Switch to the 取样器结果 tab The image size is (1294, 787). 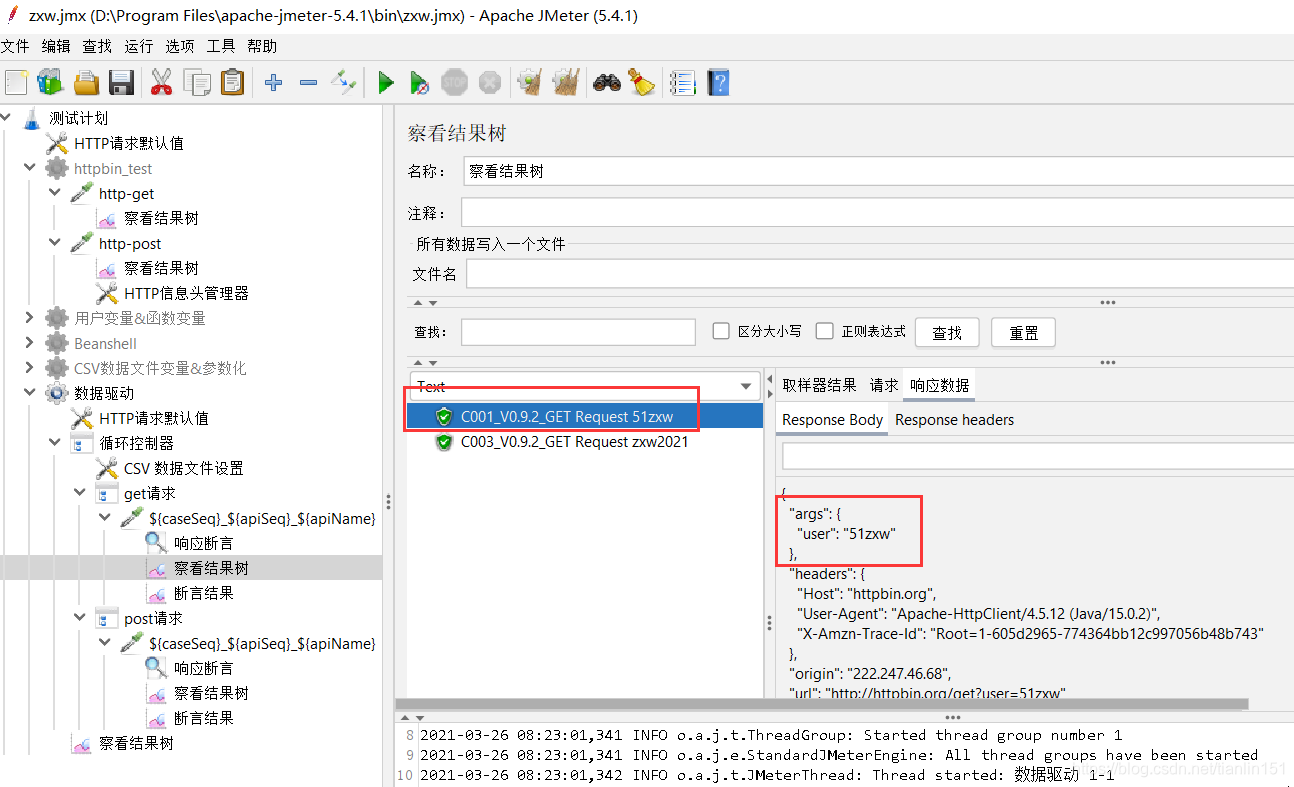[819, 385]
